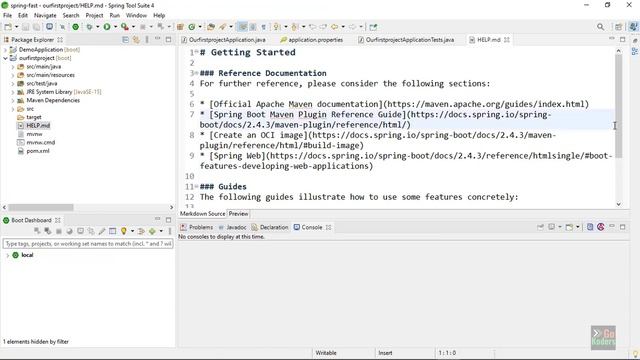Maximize the editor area
Image resolution: width=640 pixels, height=360 pixels.
622,40
